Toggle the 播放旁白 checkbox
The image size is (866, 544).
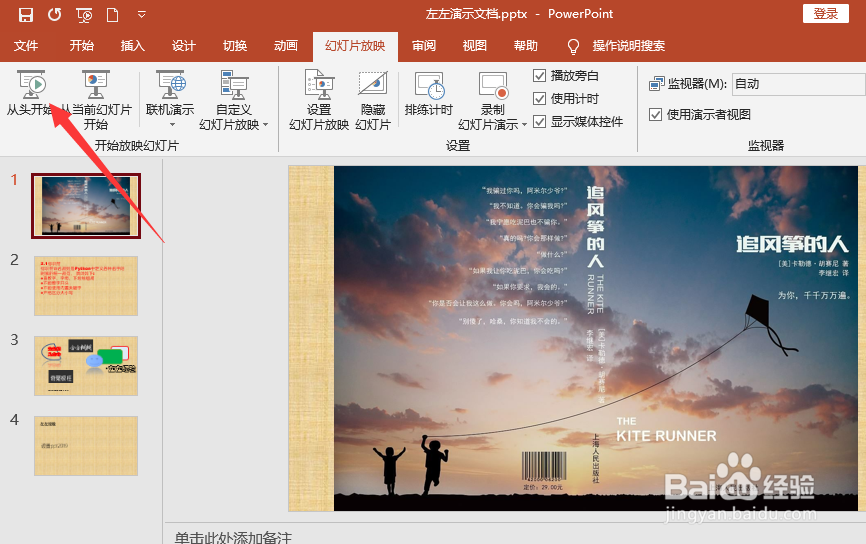pyautogui.click(x=540, y=76)
